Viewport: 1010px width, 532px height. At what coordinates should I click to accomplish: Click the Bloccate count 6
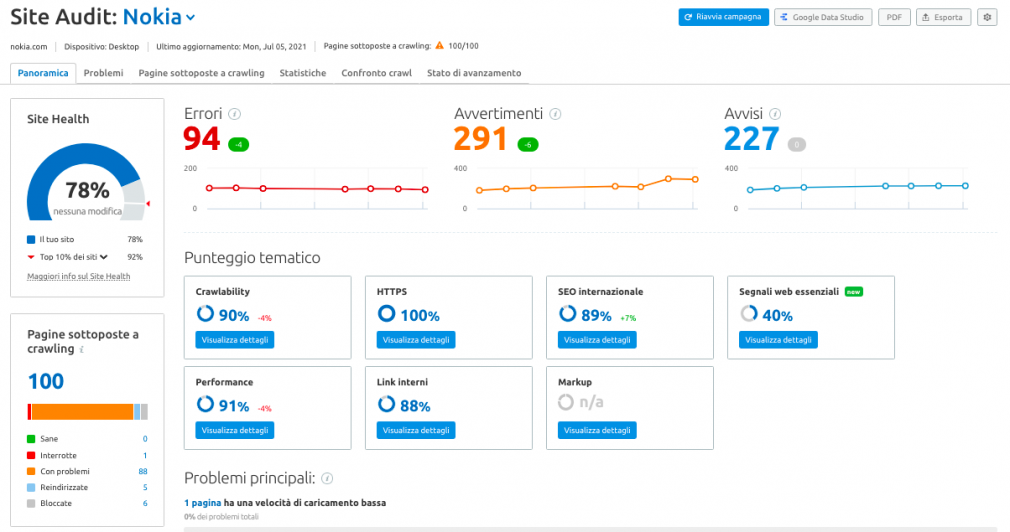tap(145, 504)
